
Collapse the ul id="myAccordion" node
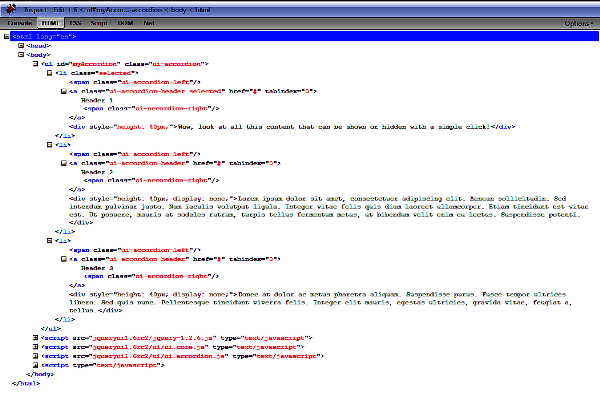pos(35,64)
